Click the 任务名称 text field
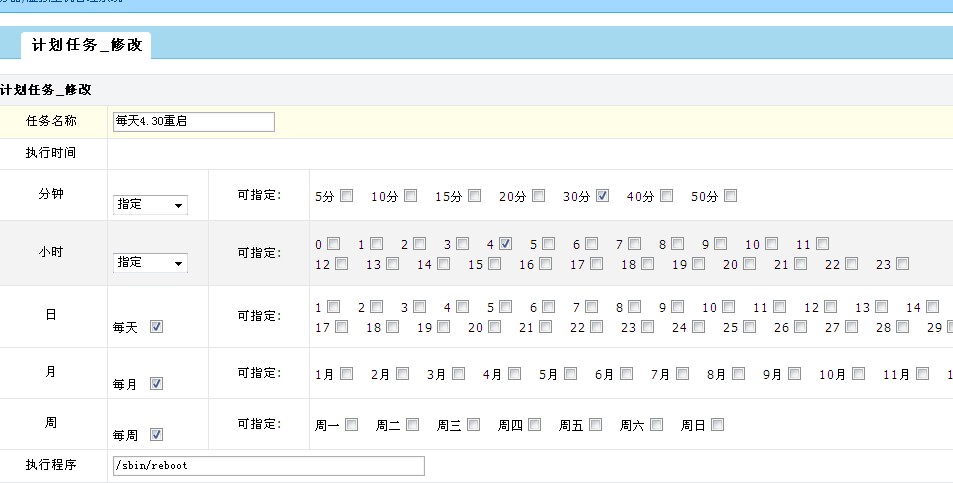This screenshot has width=953, height=483. click(x=193, y=121)
